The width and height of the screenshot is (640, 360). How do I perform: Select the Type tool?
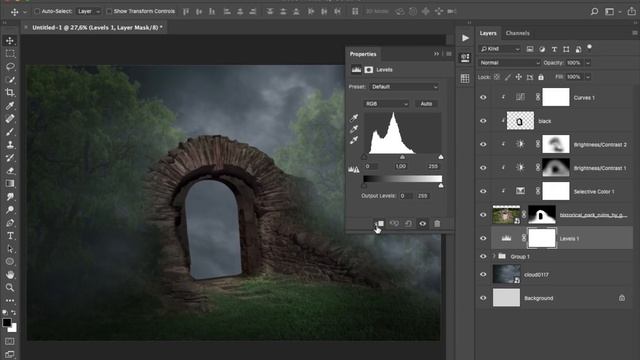(10, 236)
